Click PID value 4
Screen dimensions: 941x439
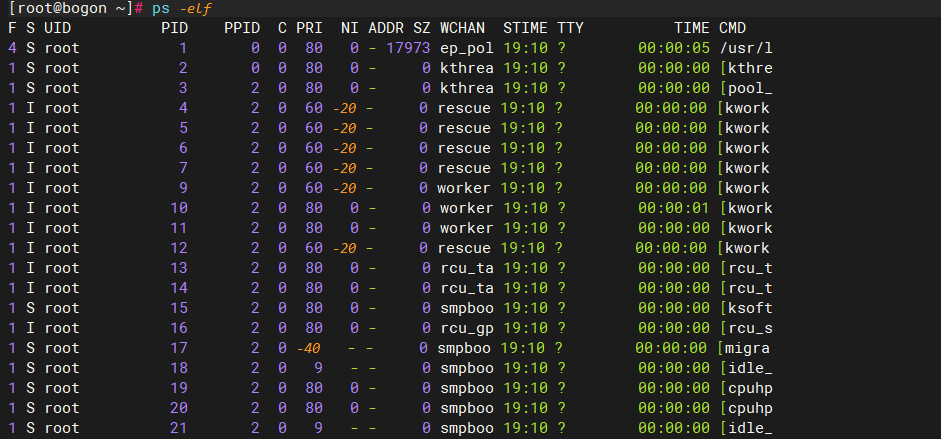184,108
